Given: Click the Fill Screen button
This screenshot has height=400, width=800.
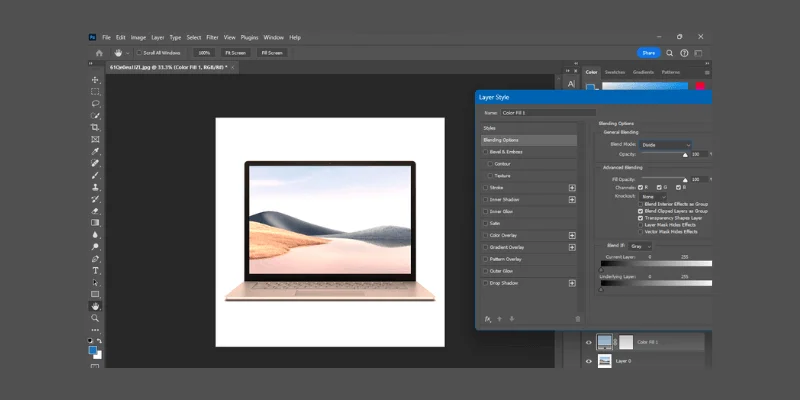Looking at the screenshot, I should point(272,53).
